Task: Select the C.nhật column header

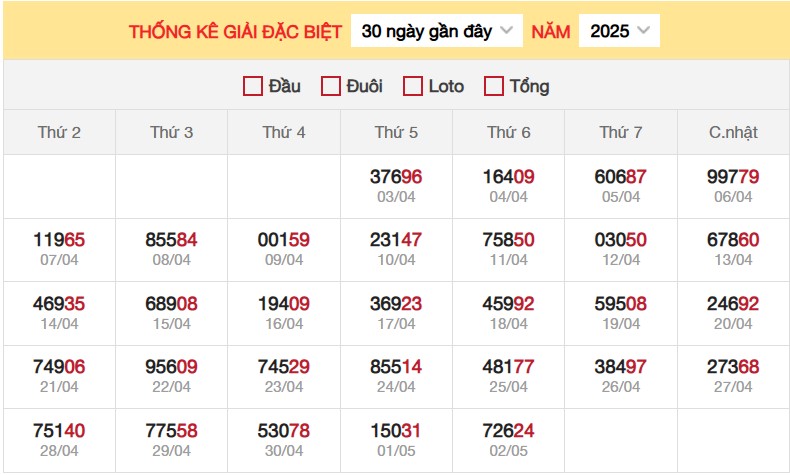Action: pyautogui.click(x=733, y=132)
